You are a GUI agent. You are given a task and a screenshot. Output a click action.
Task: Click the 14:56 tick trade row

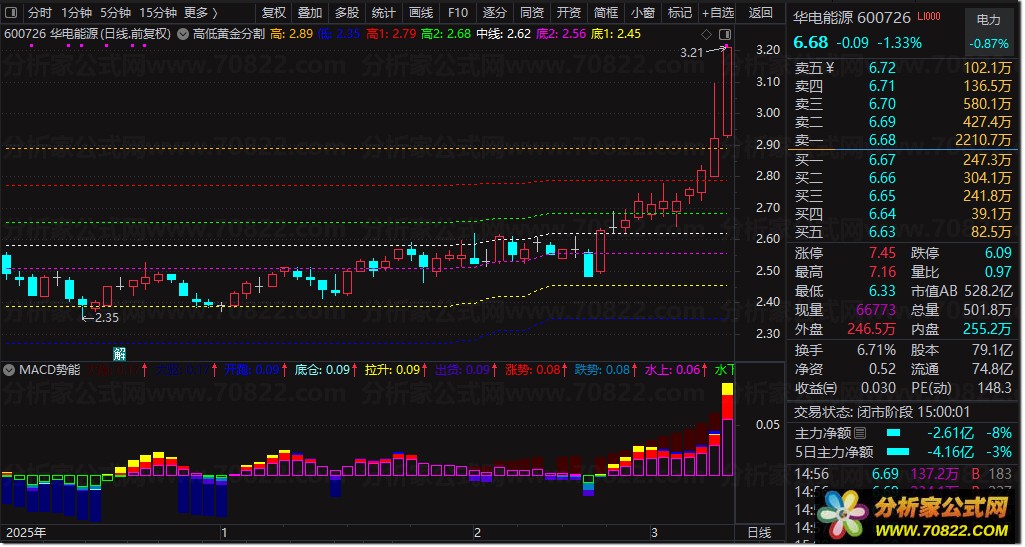903,474
